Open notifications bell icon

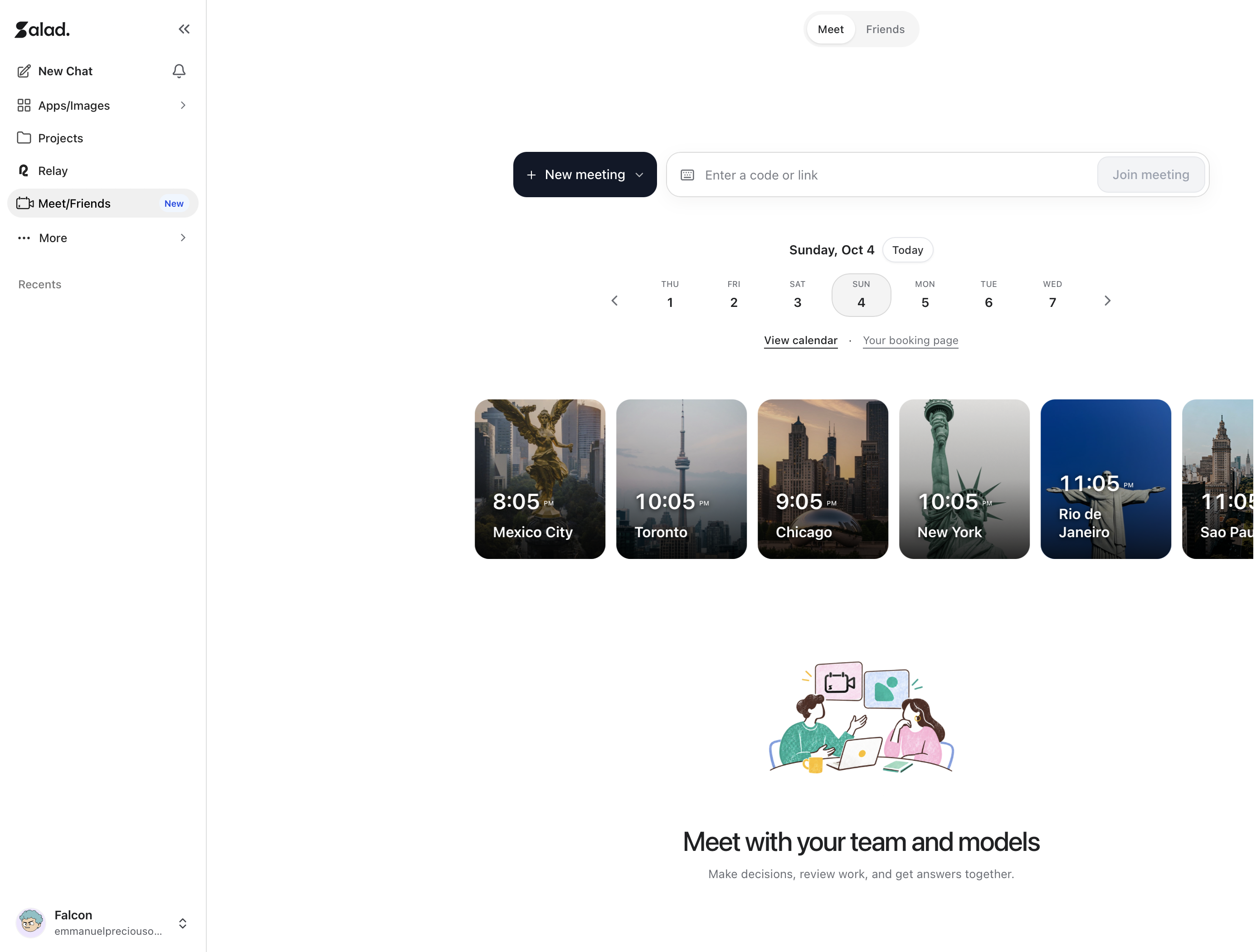coord(179,71)
